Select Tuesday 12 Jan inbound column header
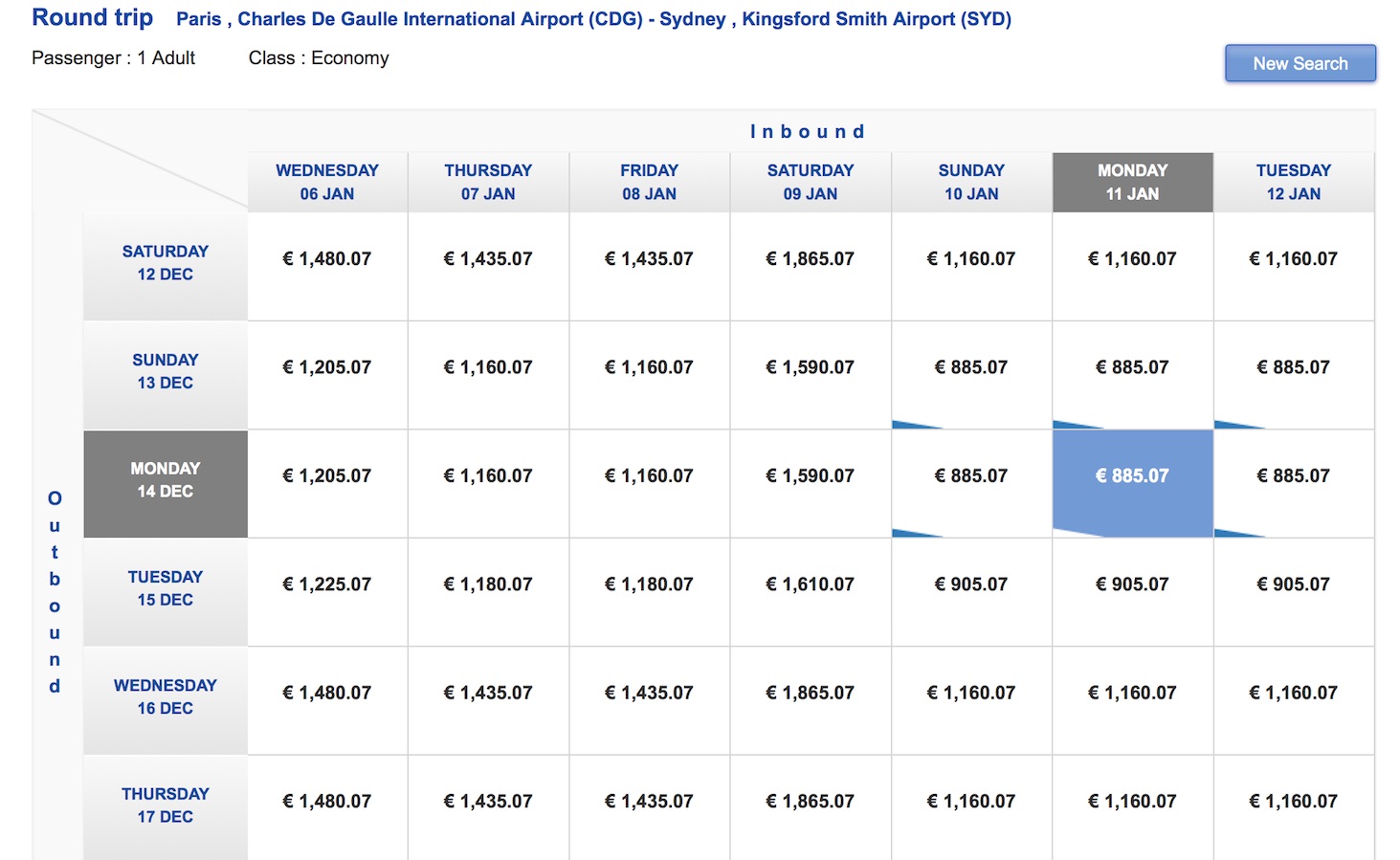Viewport: 1400px width, 860px height. pyautogui.click(x=1294, y=182)
